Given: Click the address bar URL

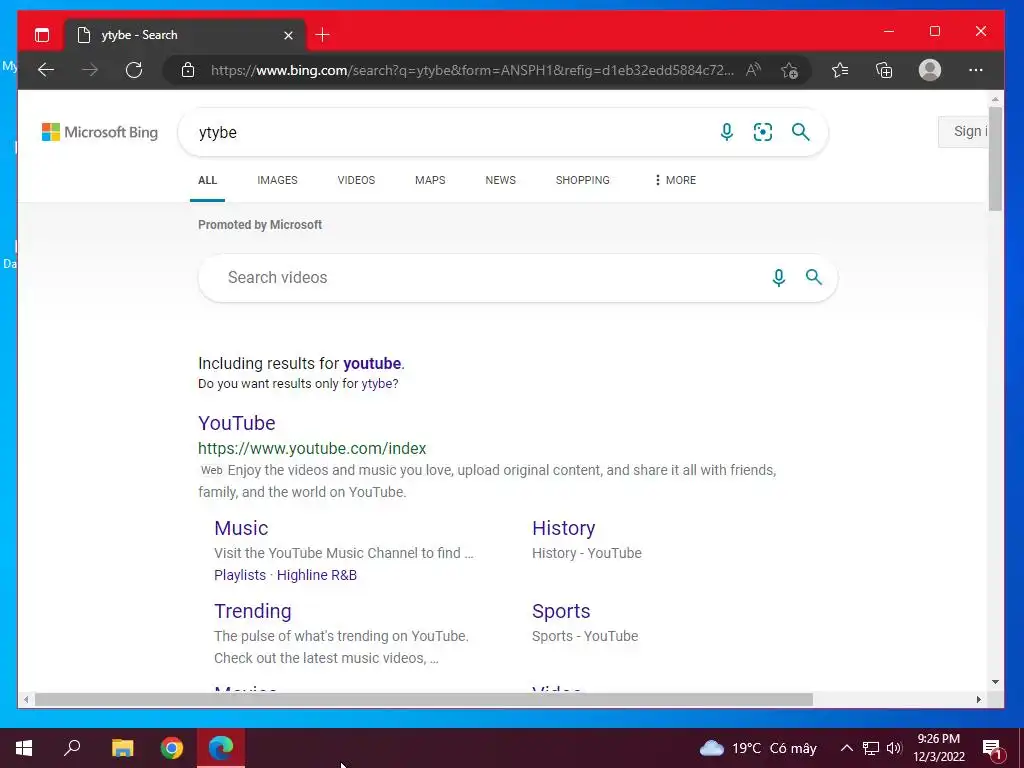Looking at the screenshot, I should [x=472, y=70].
